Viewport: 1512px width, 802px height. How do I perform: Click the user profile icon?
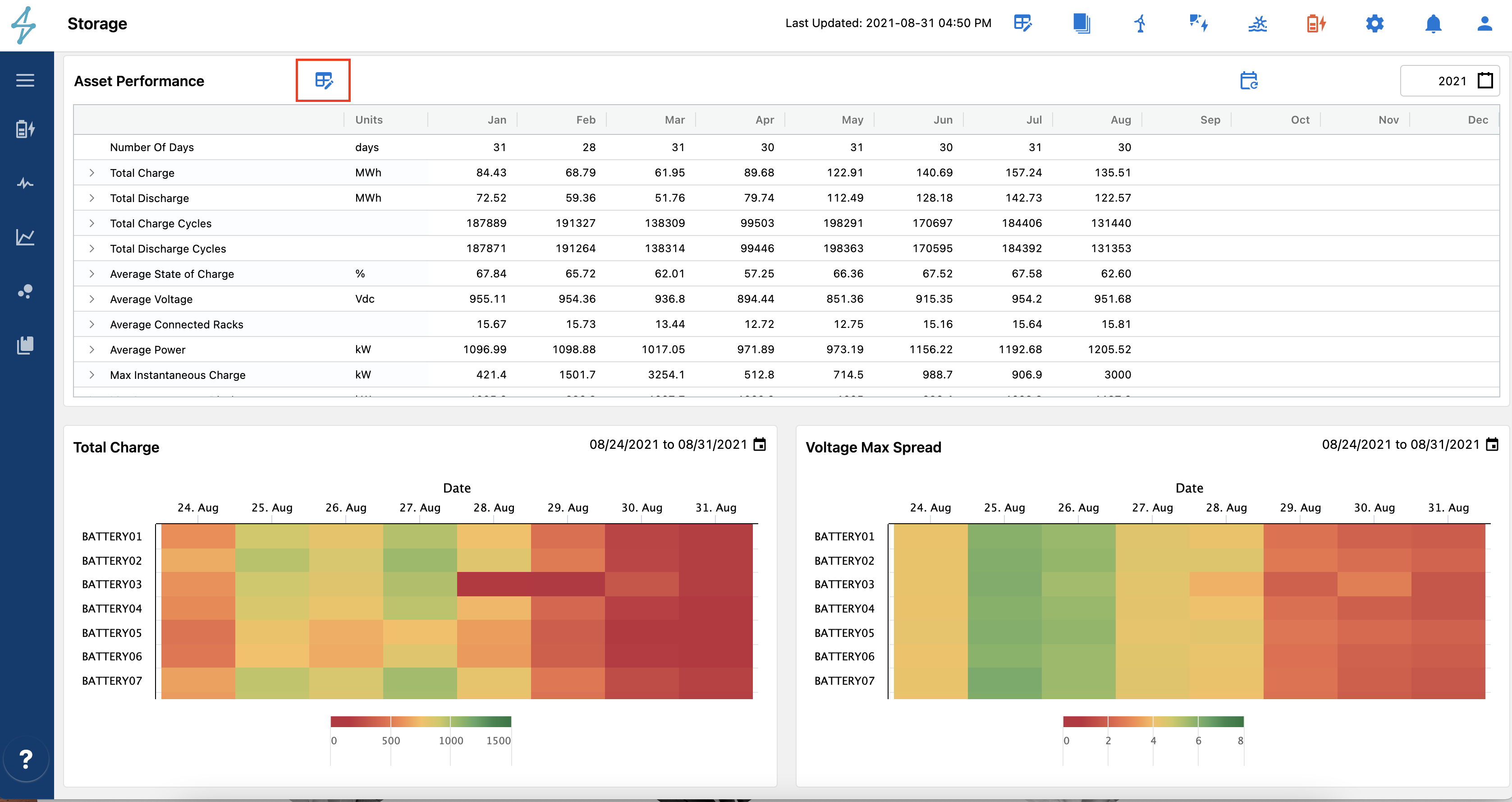pos(1485,24)
